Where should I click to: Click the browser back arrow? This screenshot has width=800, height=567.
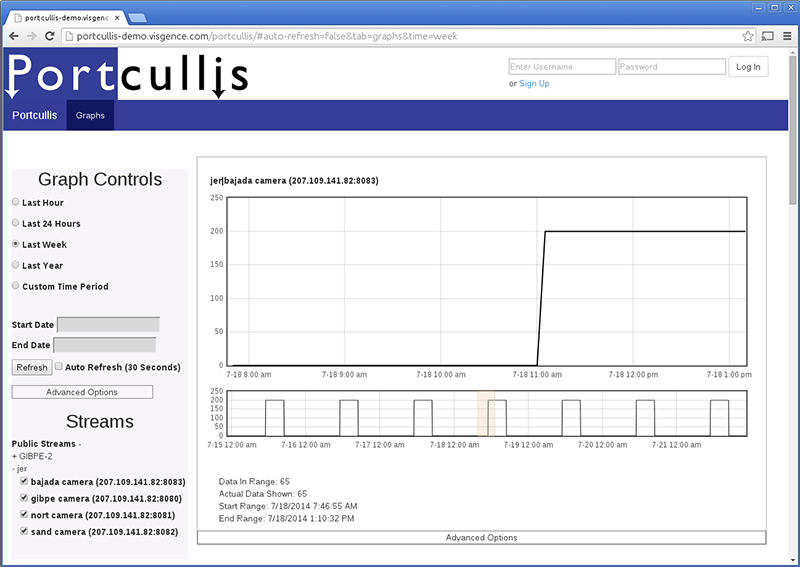click(x=14, y=36)
